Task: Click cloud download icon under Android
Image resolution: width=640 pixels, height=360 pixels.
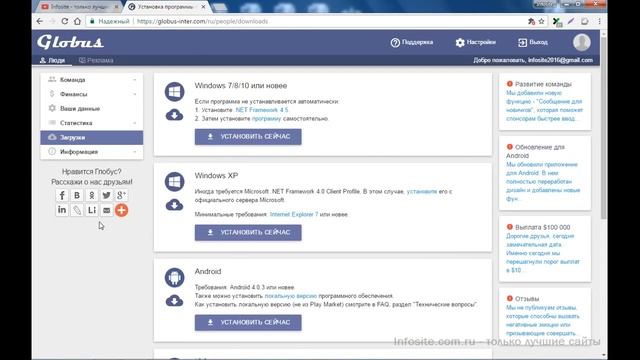Action: [x=174, y=301]
